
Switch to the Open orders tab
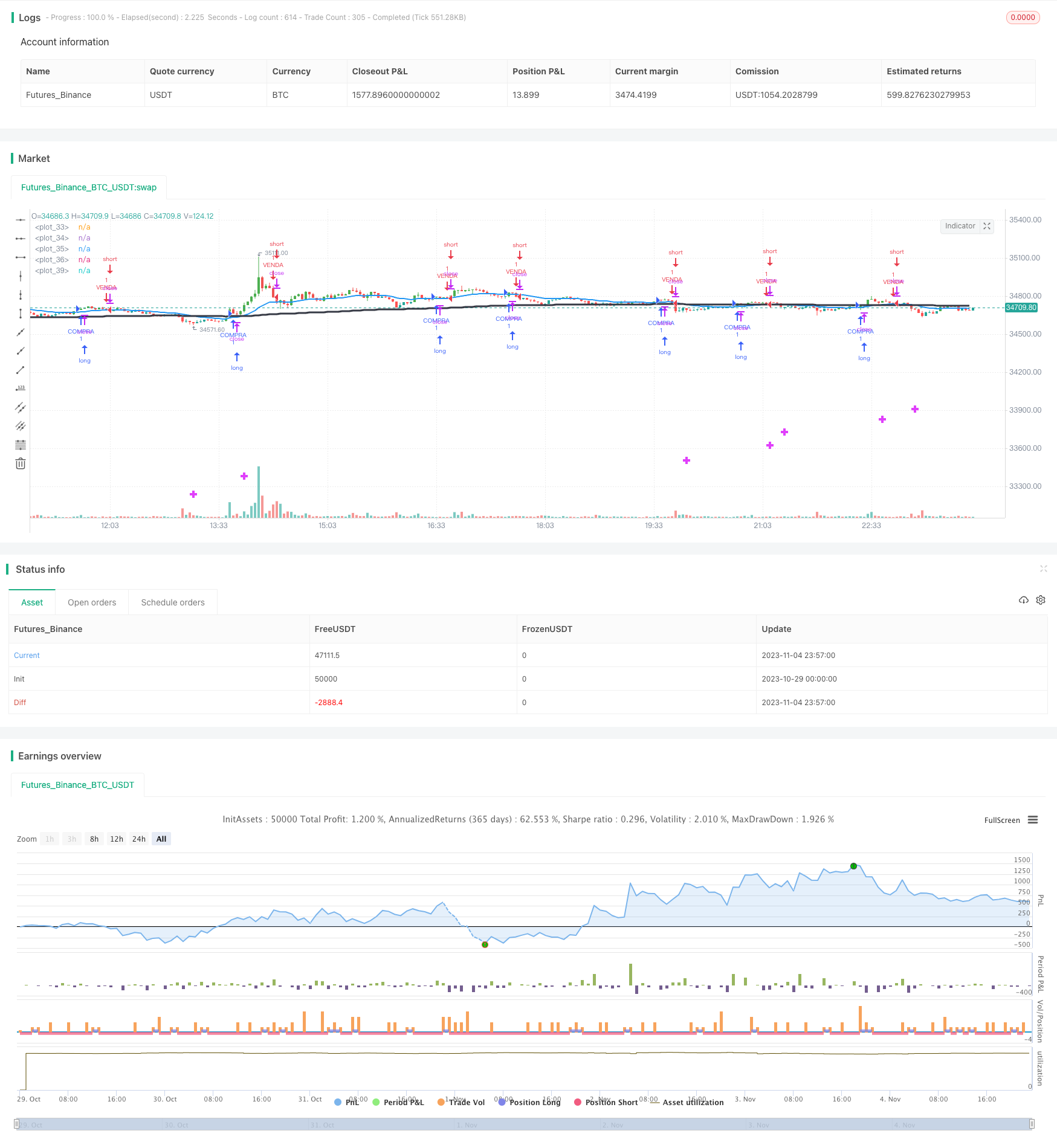tap(92, 602)
